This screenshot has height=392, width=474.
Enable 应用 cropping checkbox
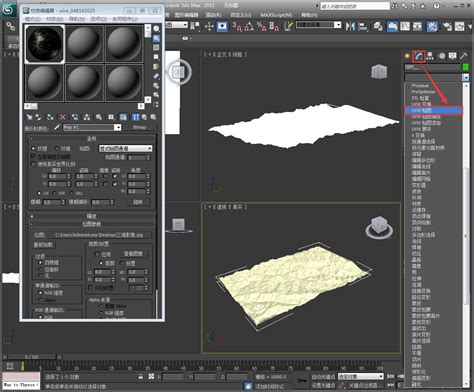[97, 254]
